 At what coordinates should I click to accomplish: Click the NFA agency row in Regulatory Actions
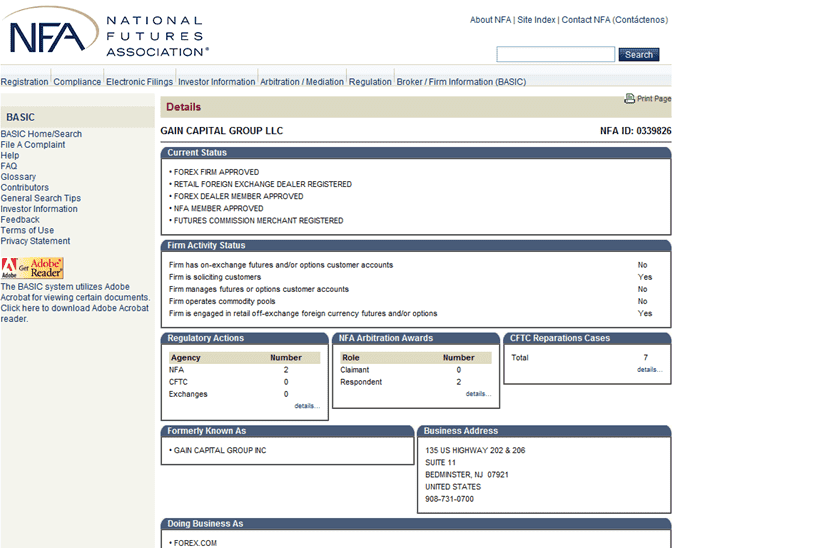coord(244,370)
